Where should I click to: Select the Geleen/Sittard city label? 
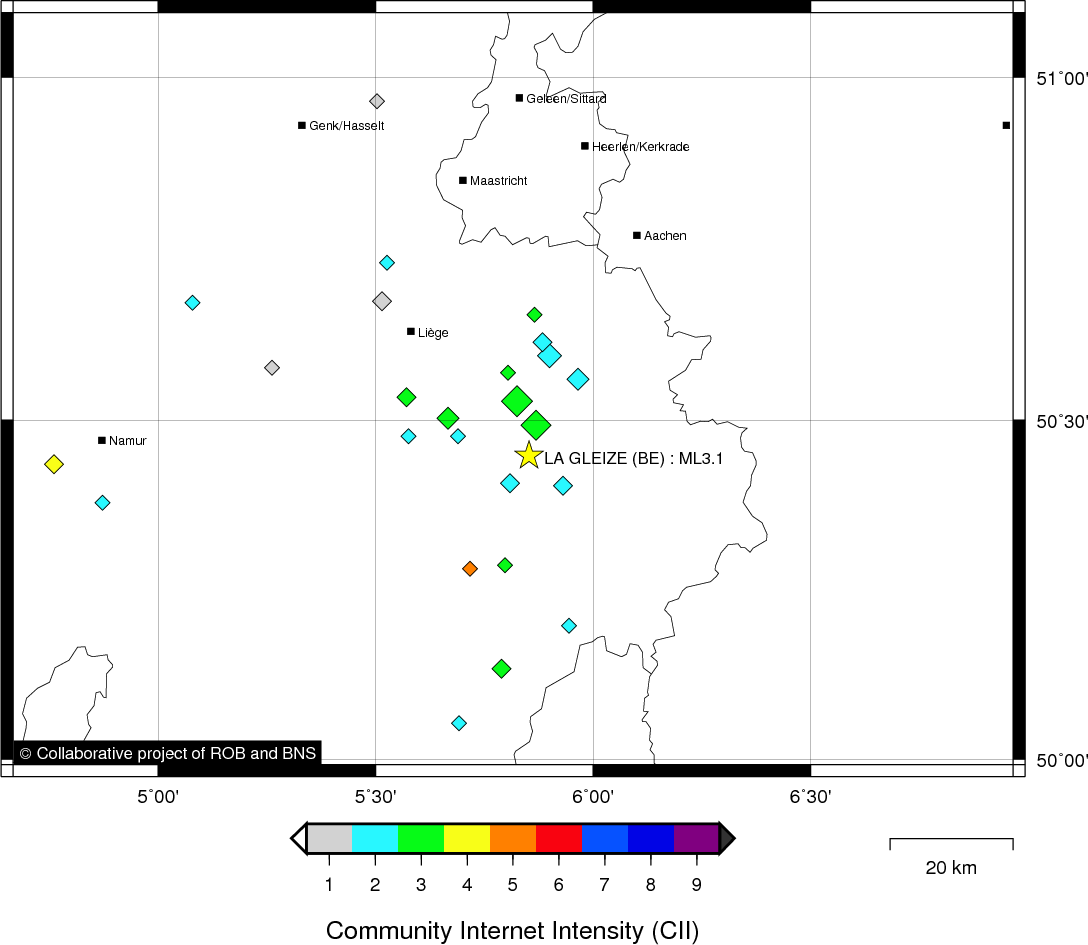point(566,99)
